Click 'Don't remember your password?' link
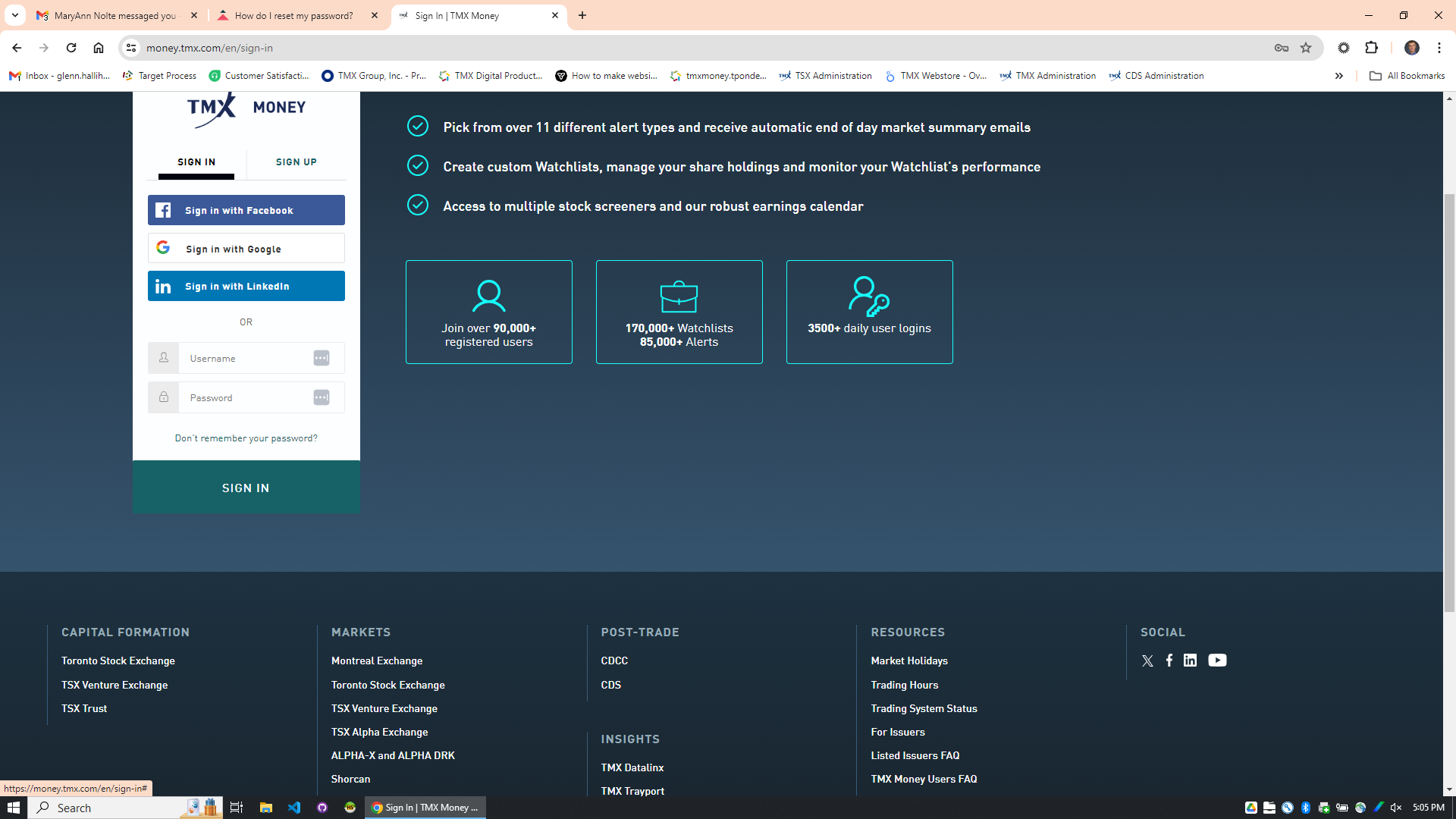Viewport: 1456px width, 819px height. 246,438
